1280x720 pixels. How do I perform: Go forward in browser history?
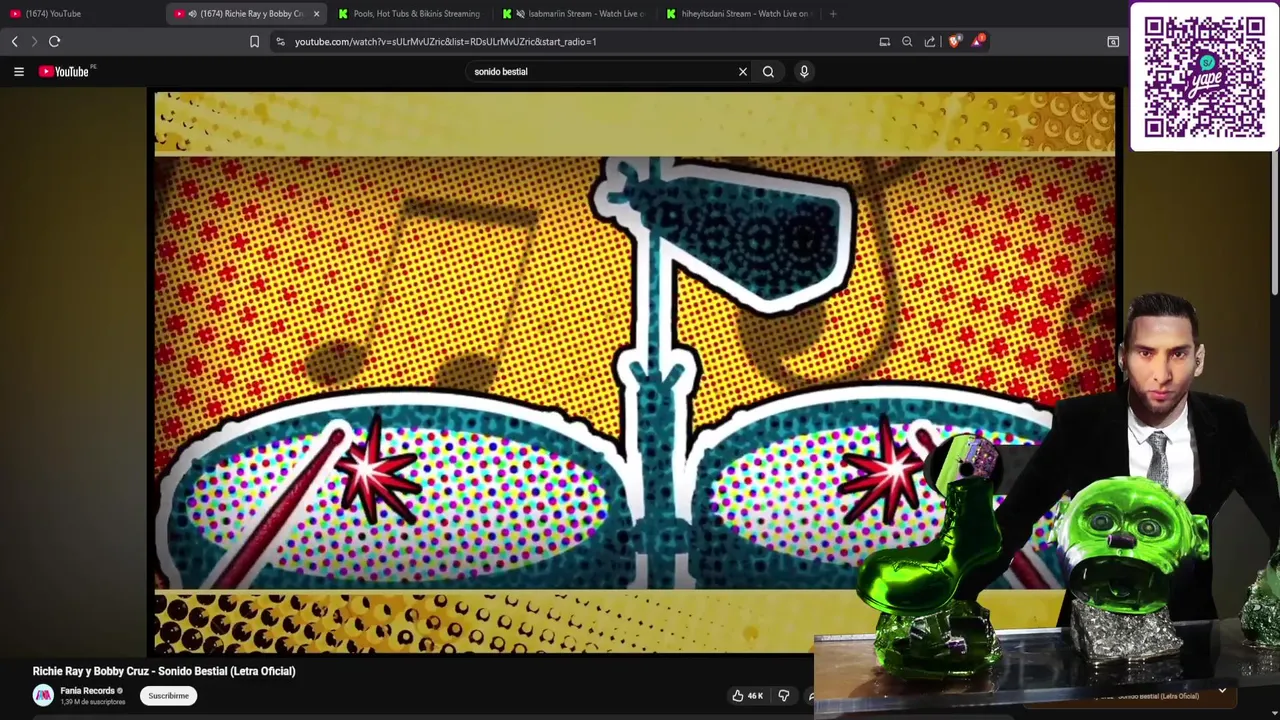pyautogui.click(x=34, y=41)
